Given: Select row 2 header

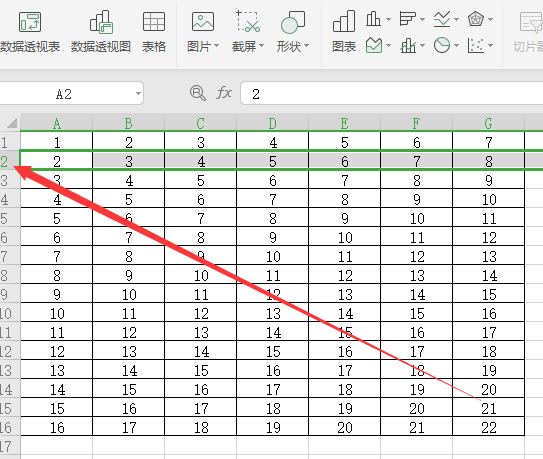Looking at the screenshot, I should pyautogui.click(x=5, y=161).
